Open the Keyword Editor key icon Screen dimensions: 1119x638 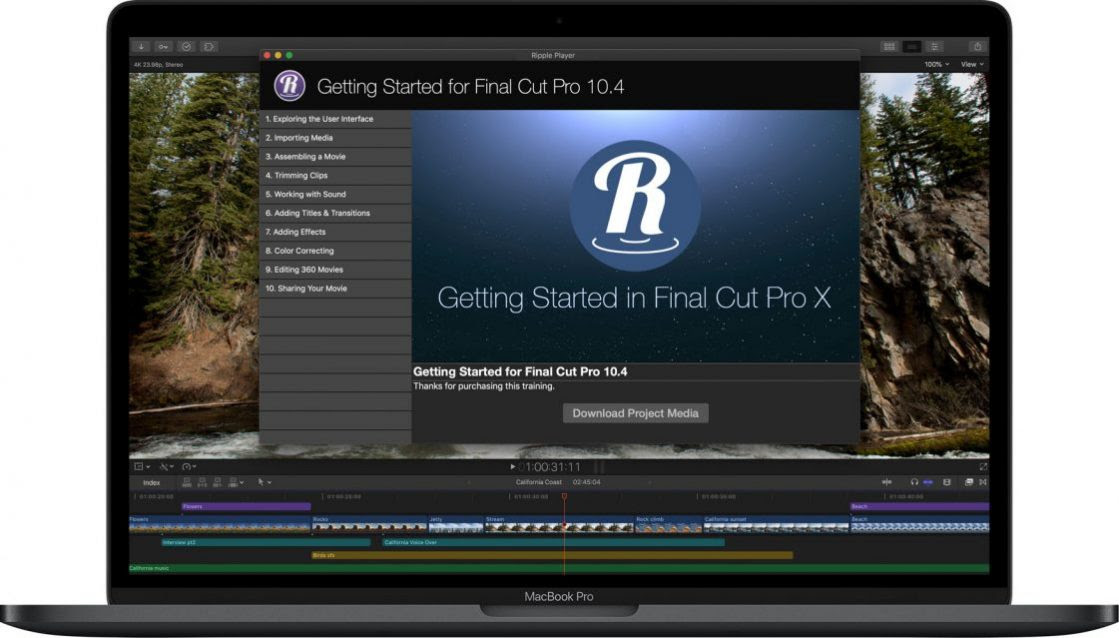point(163,46)
